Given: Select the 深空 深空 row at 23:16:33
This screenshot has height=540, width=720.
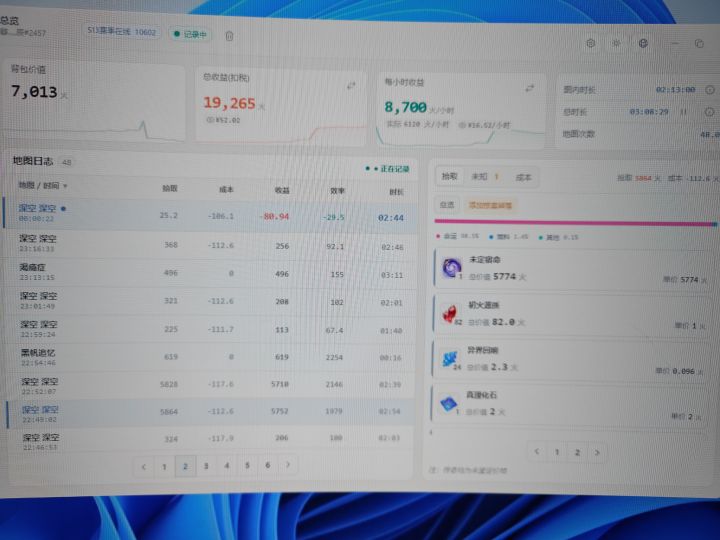Looking at the screenshot, I should click(209, 244).
